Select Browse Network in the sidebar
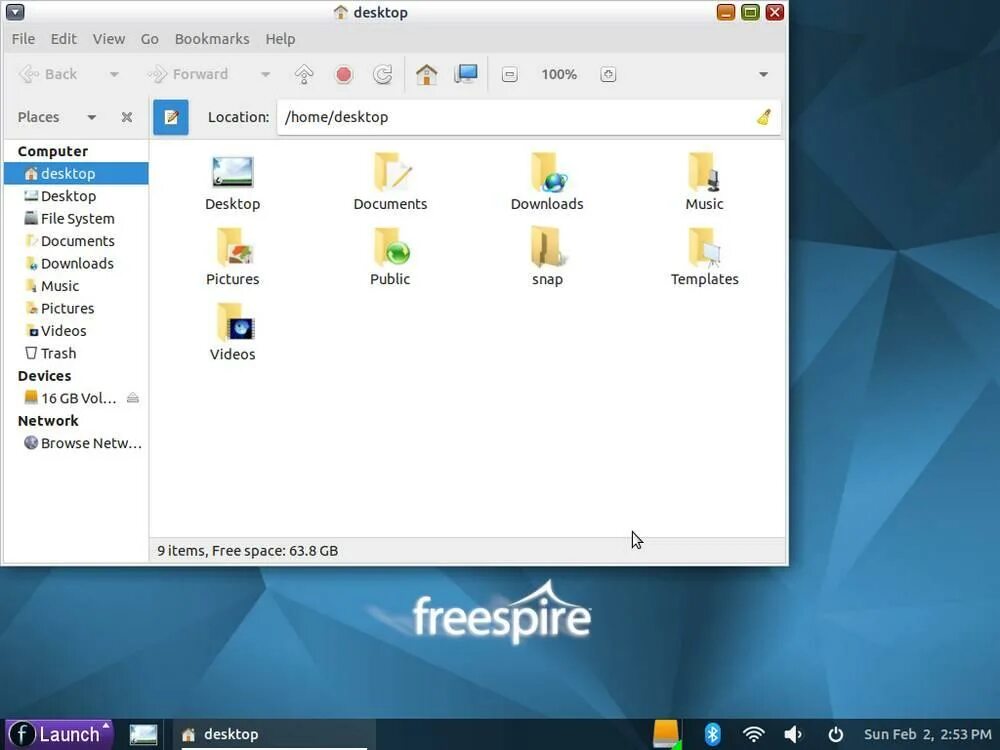1000x750 pixels. [x=89, y=443]
